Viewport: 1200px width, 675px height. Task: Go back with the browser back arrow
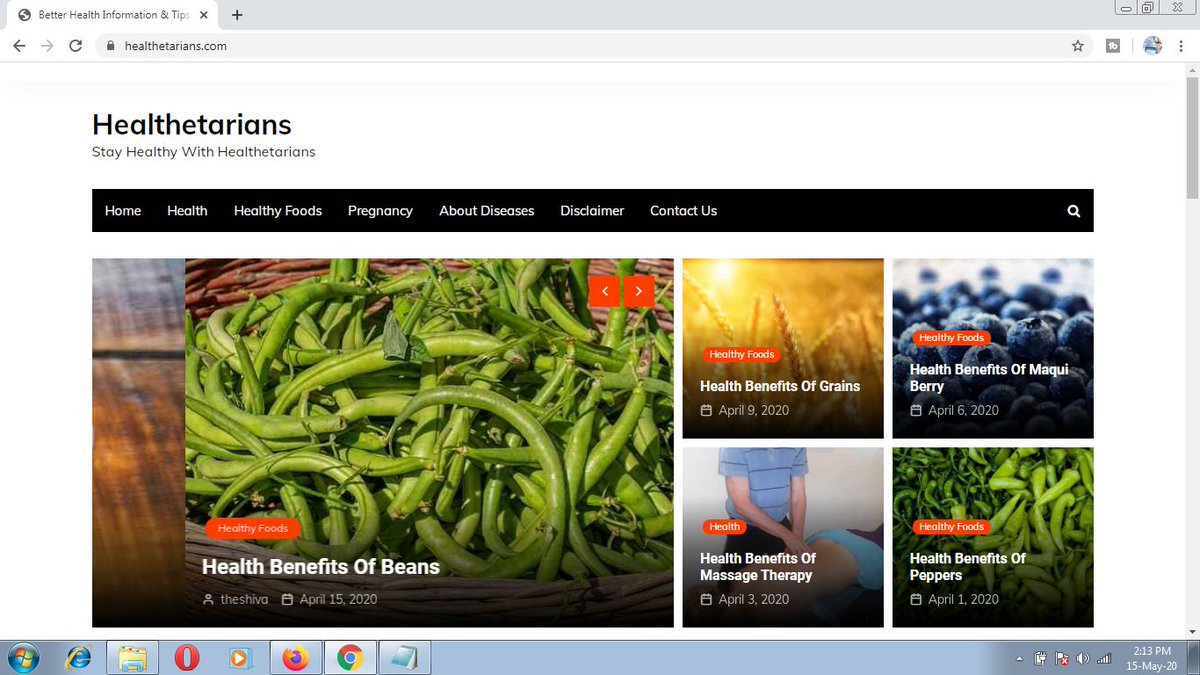pyautogui.click(x=19, y=45)
